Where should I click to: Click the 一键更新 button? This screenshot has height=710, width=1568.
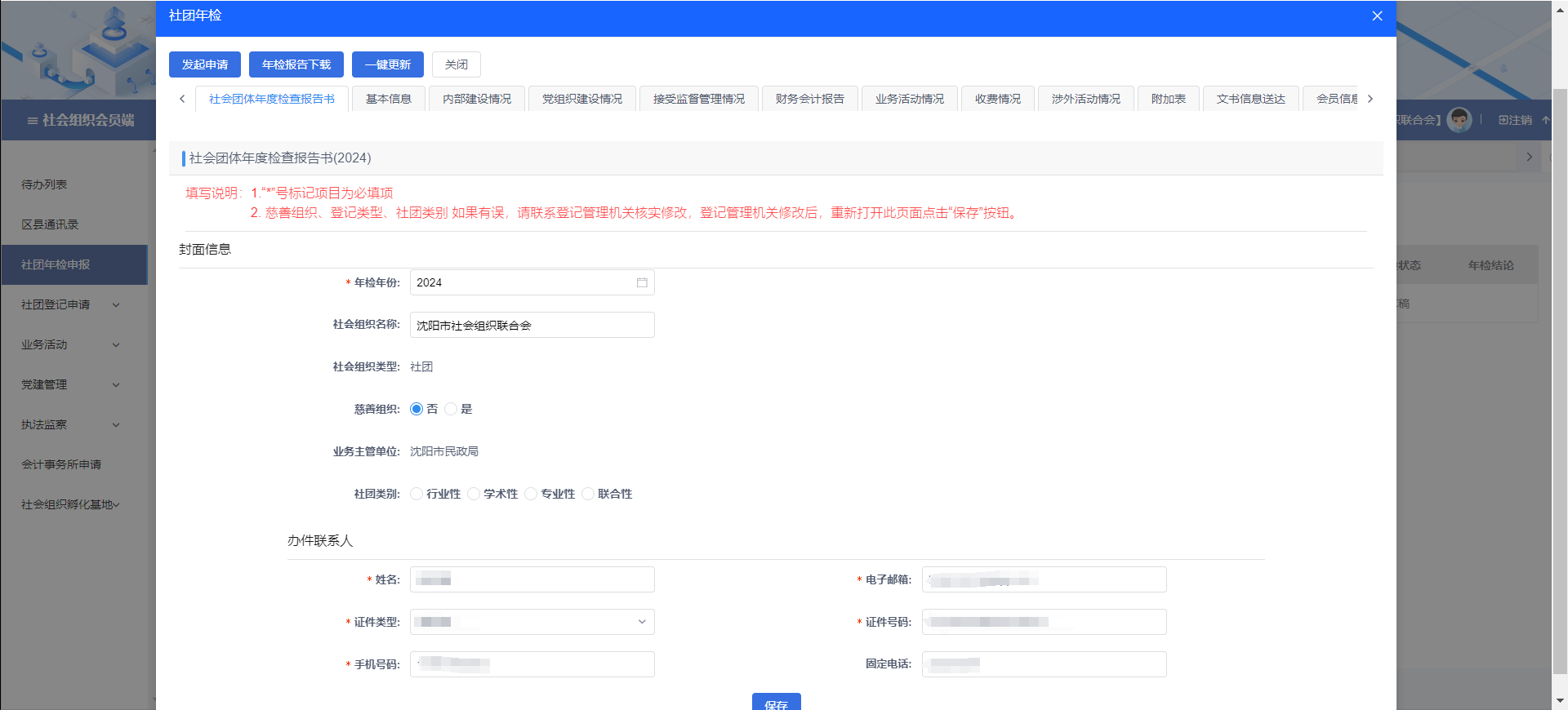(x=388, y=64)
